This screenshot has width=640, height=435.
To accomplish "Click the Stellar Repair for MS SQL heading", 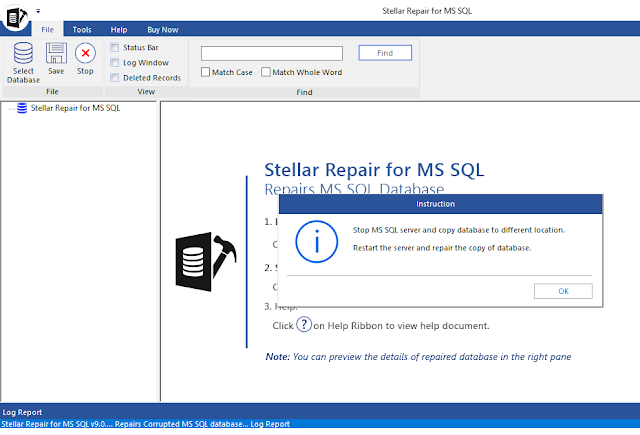I will pyautogui.click(x=374, y=170).
